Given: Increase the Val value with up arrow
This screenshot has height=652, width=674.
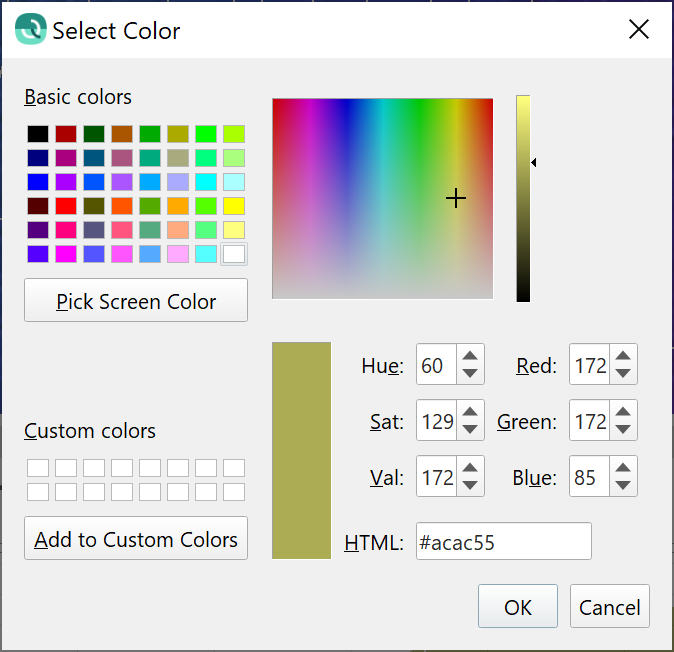Looking at the screenshot, I should [470, 469].
